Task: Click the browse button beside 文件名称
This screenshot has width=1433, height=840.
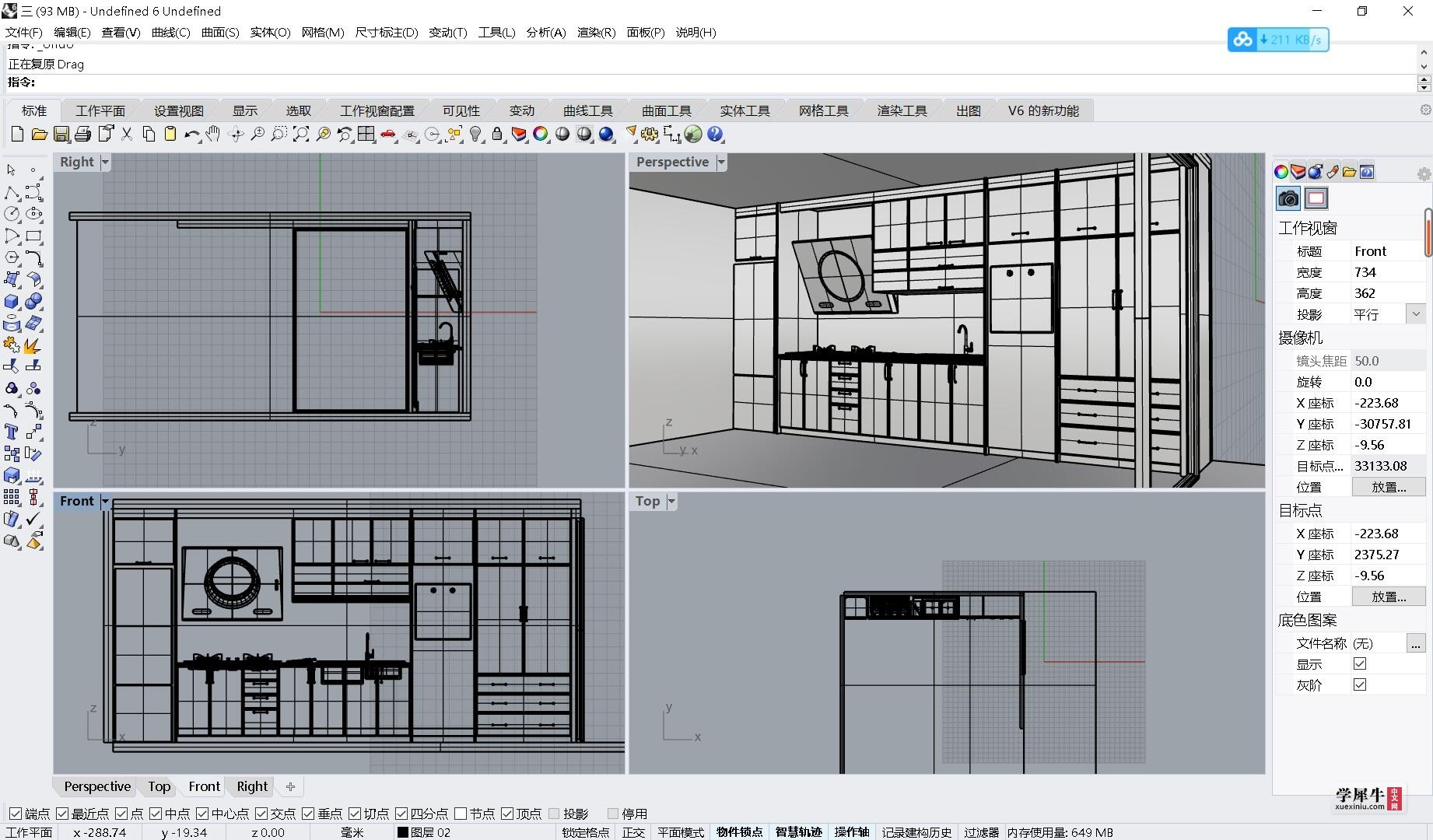Action: point(1416,643)
